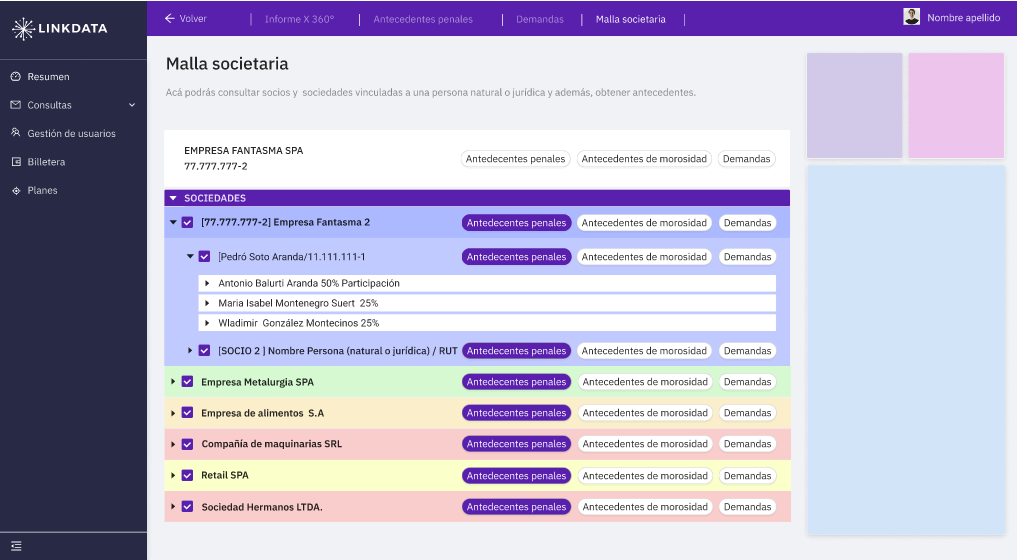Image resolution: width=1017 pixels, height=560 pixels.
Task: Expand the SOCIO 2 row arrow
Action: point(190,350)
